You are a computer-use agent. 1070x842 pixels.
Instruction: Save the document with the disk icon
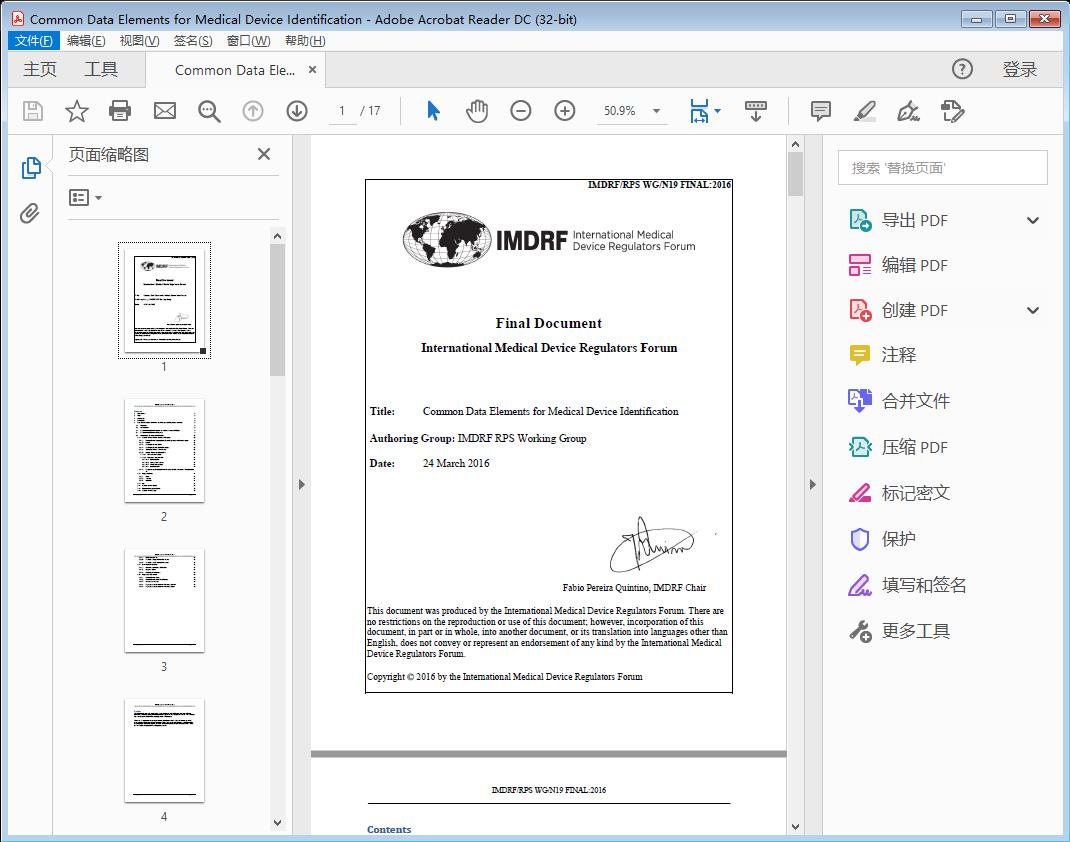pyautogui.click(x=31, y=111)
